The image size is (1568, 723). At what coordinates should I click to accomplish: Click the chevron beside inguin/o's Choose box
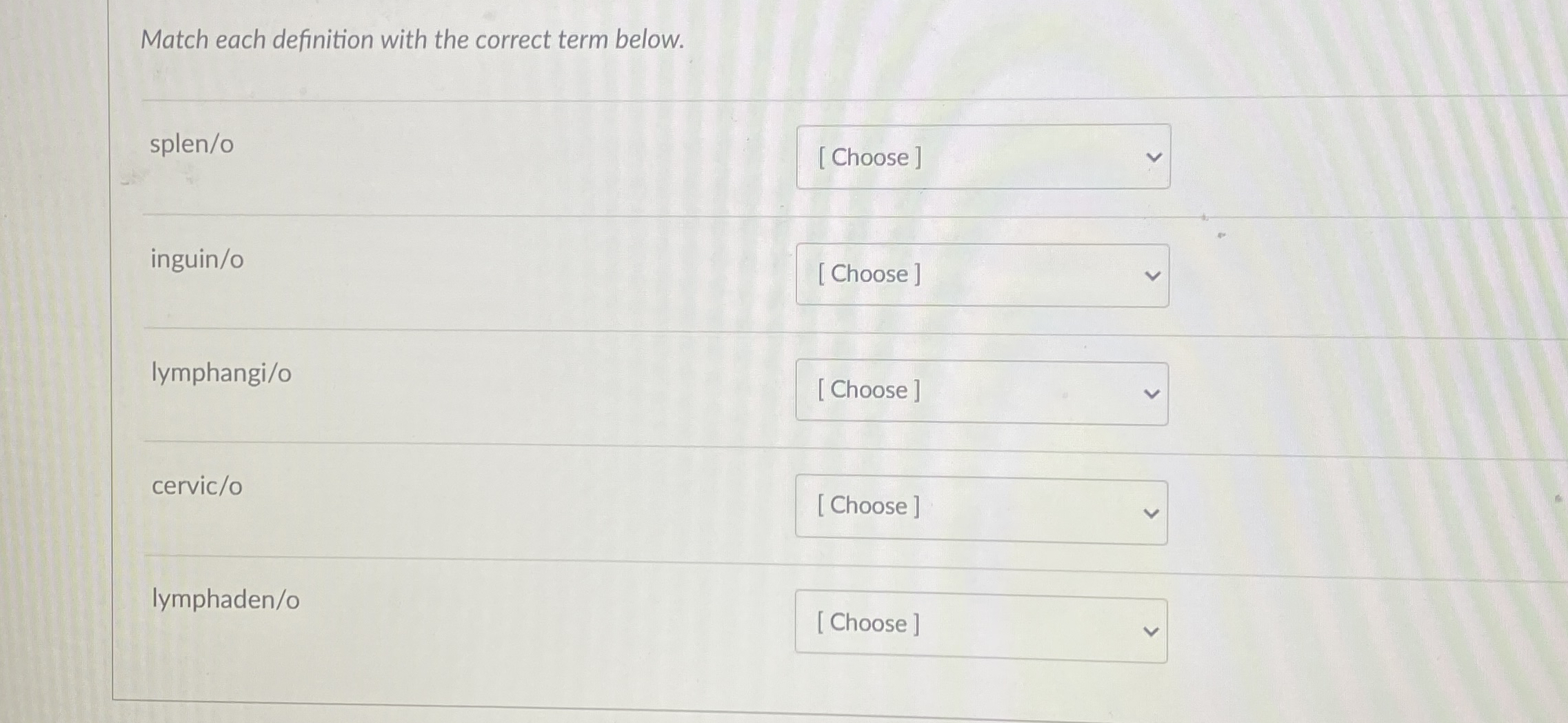pos(1153,275)
